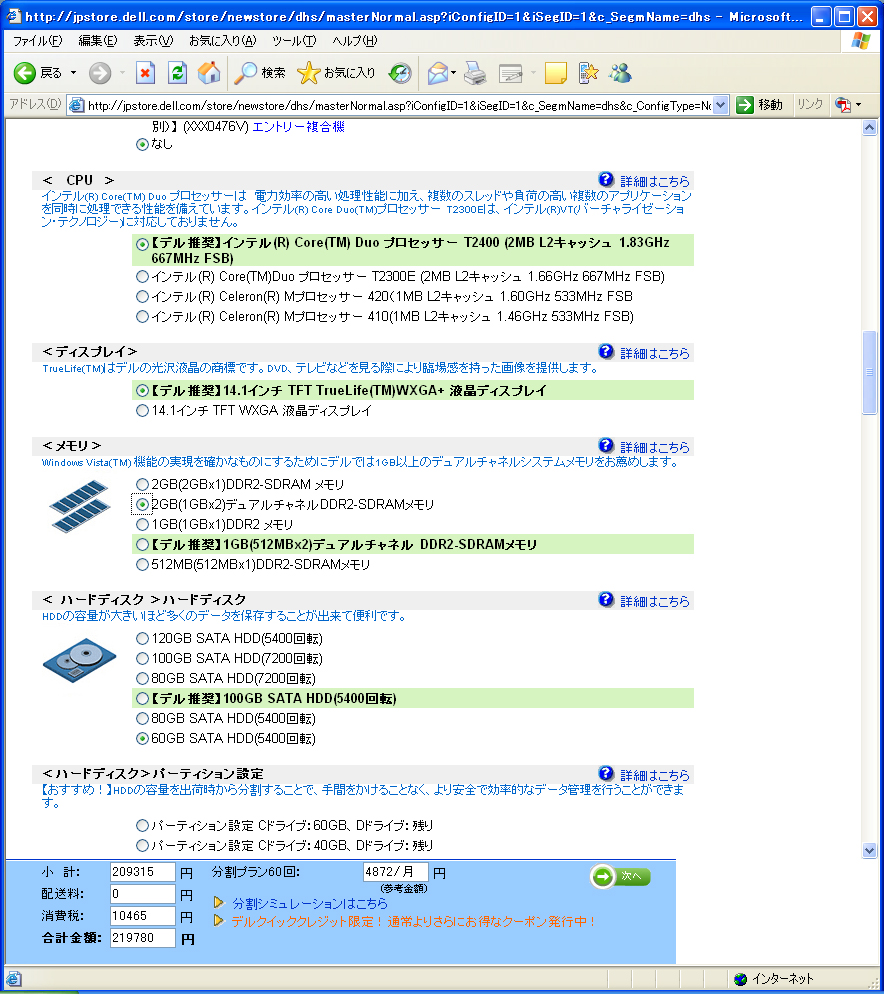Stop page loading with red X icon
The height and width of the screenshot is (994, 884).
click(145, 73)
